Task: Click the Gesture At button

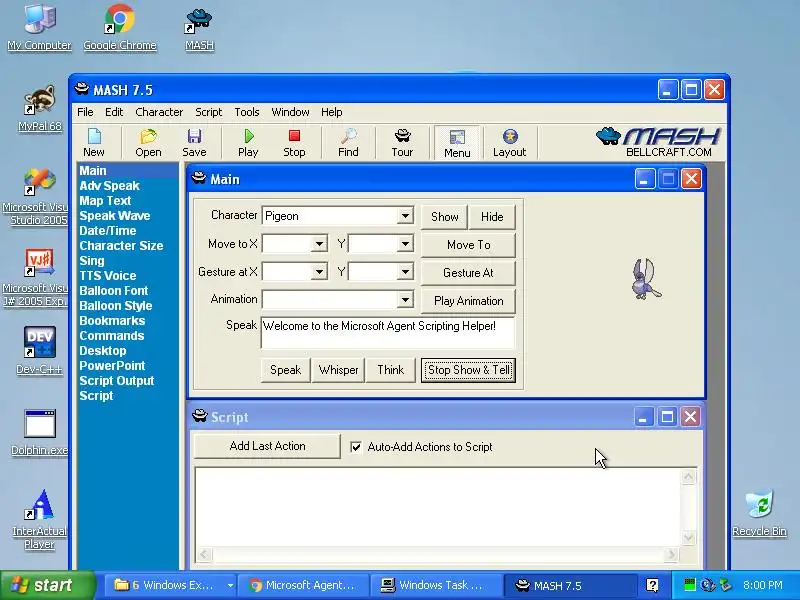Action: (468, 273)
